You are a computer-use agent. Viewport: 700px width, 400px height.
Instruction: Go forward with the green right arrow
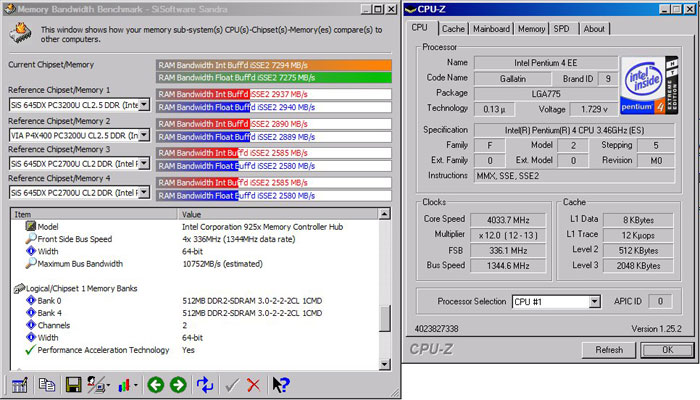click(x=178, y=385)
